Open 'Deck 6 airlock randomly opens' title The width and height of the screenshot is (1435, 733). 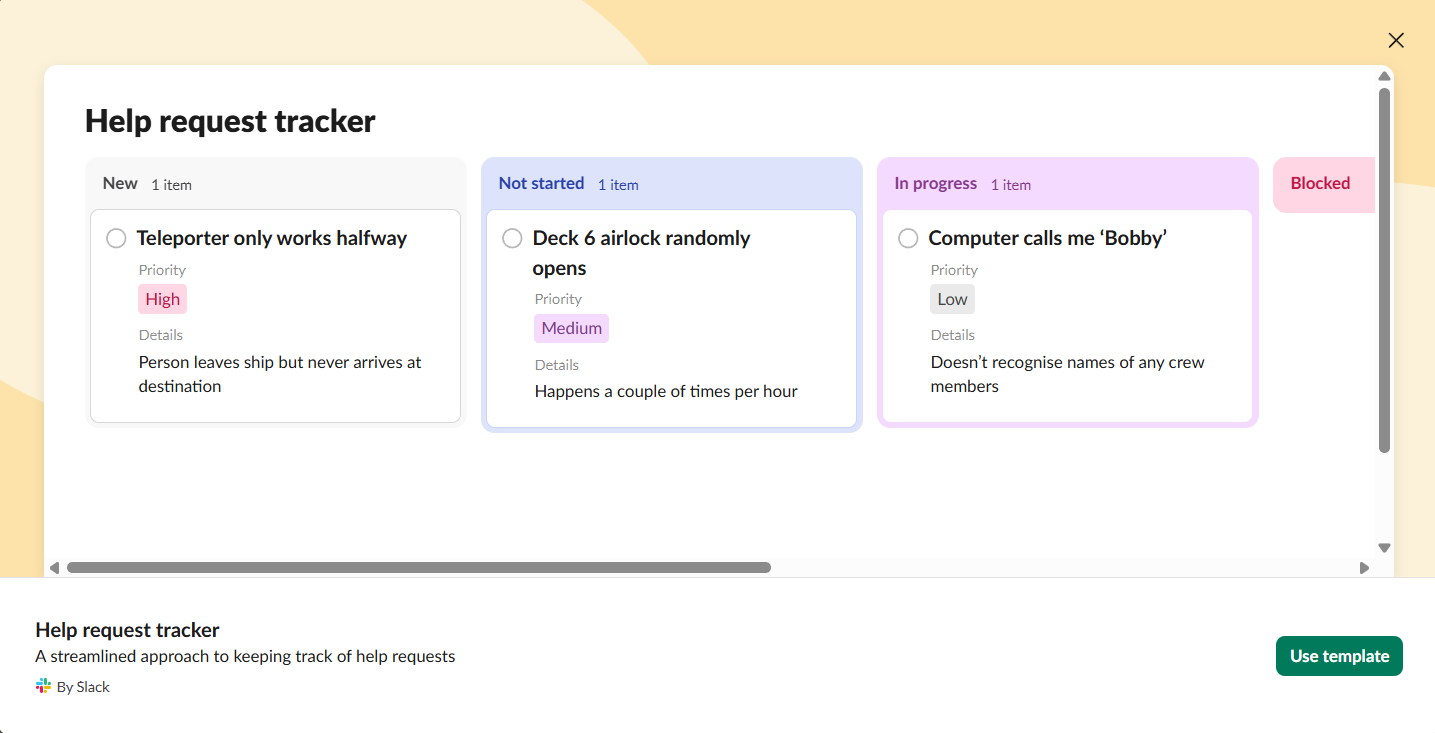[x=641, y=253]
